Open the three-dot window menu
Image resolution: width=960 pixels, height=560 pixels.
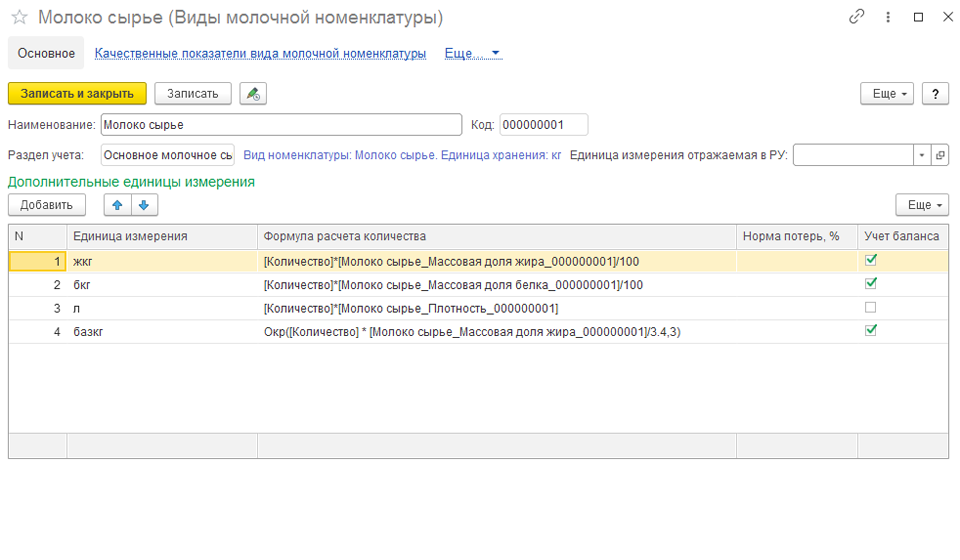point(888,17)
